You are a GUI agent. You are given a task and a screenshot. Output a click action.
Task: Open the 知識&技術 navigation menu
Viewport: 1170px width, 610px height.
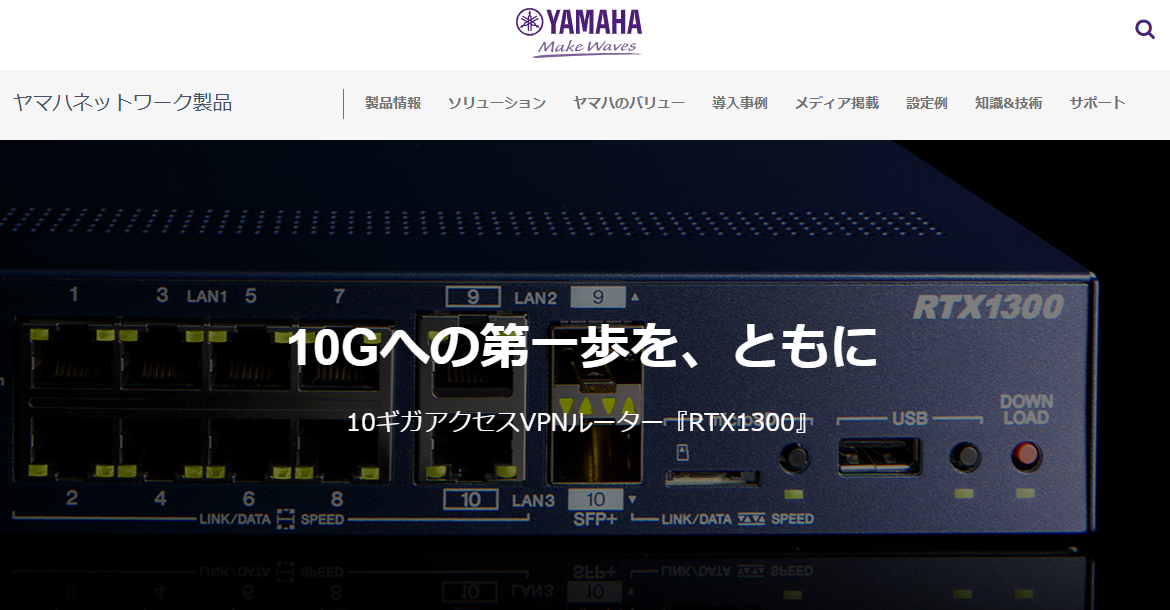point(1007,102)
